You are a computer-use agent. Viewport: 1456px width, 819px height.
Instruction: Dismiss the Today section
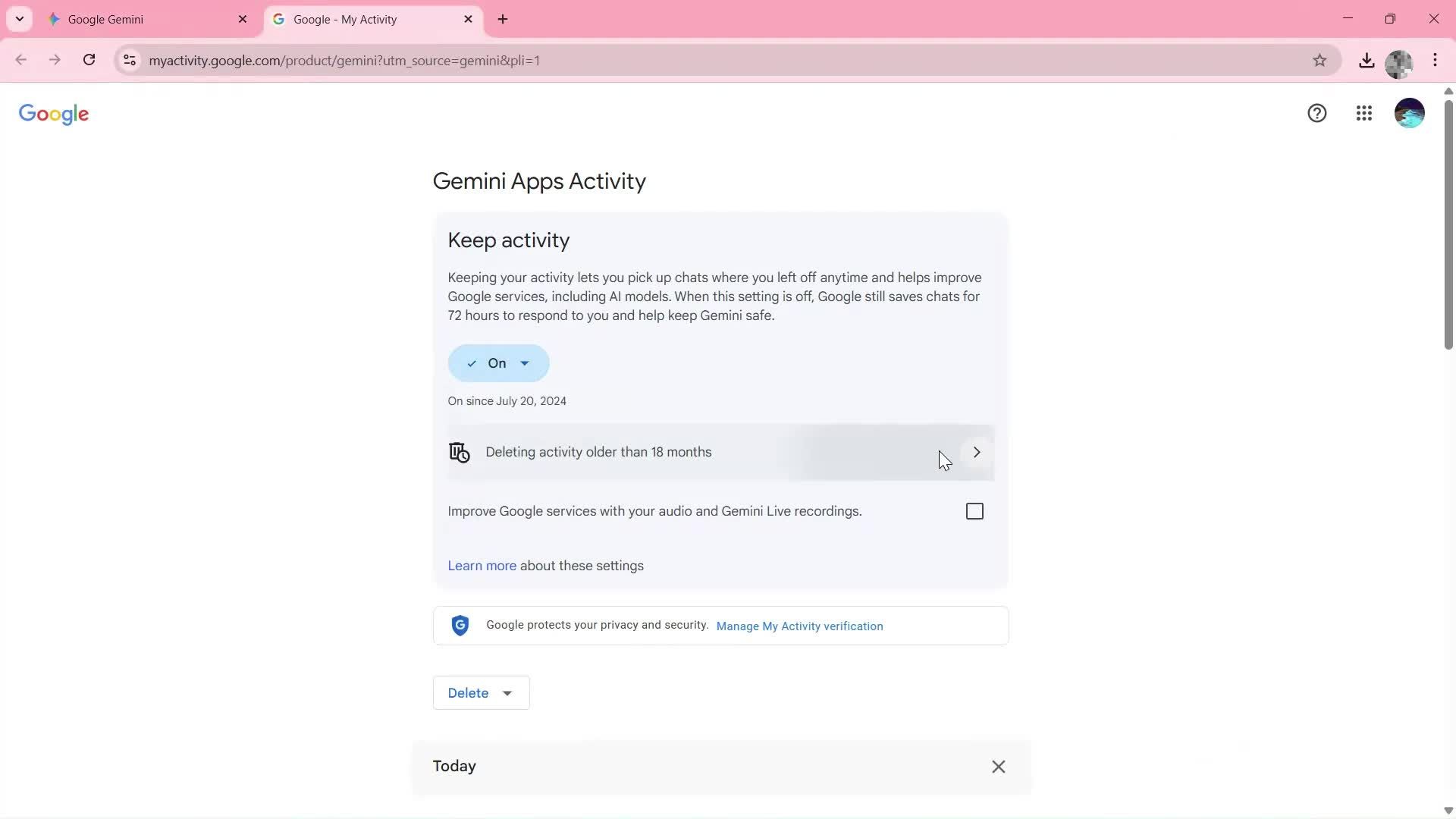click(998, 767)
